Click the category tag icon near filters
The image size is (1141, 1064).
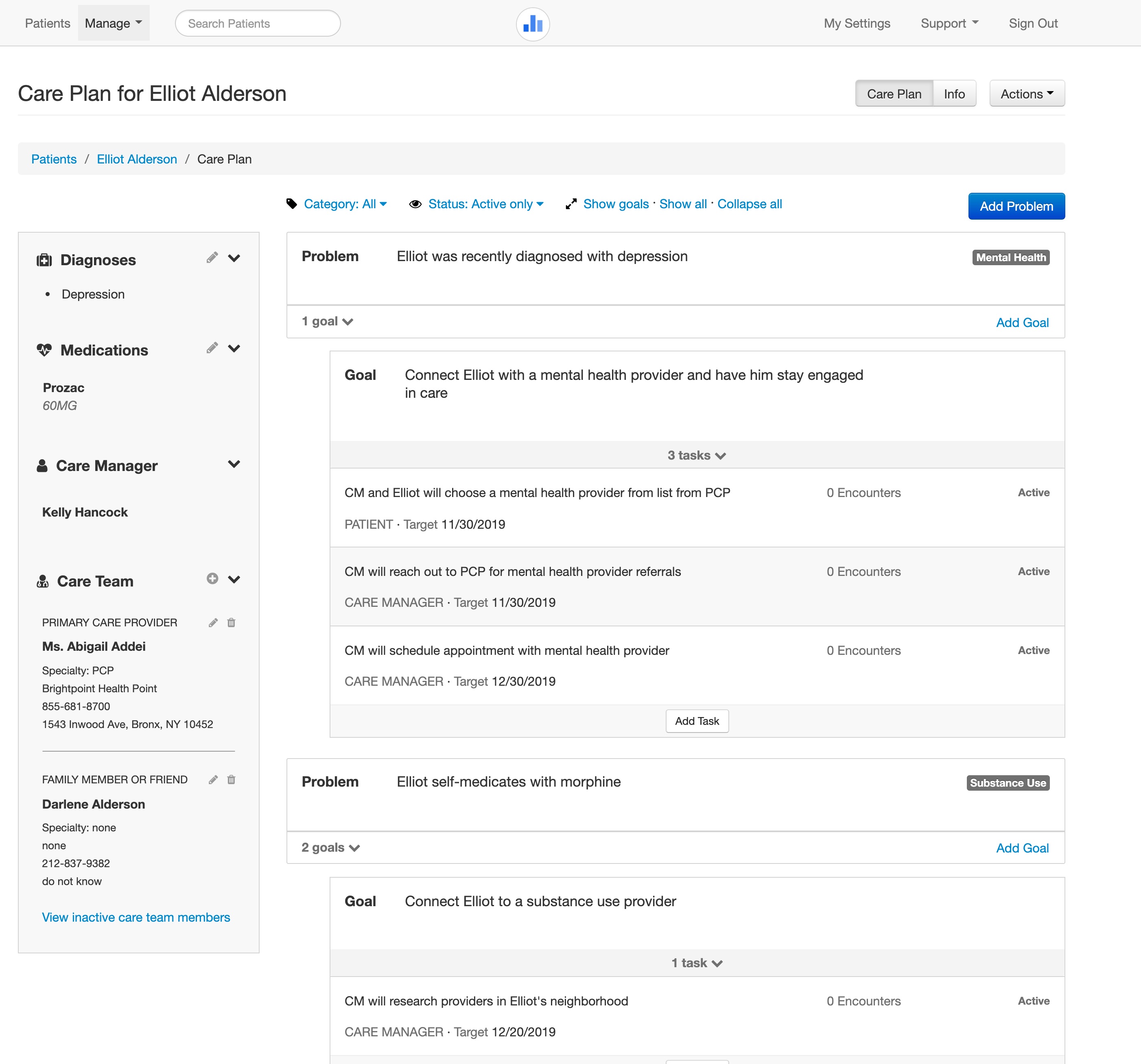(291, 204)
